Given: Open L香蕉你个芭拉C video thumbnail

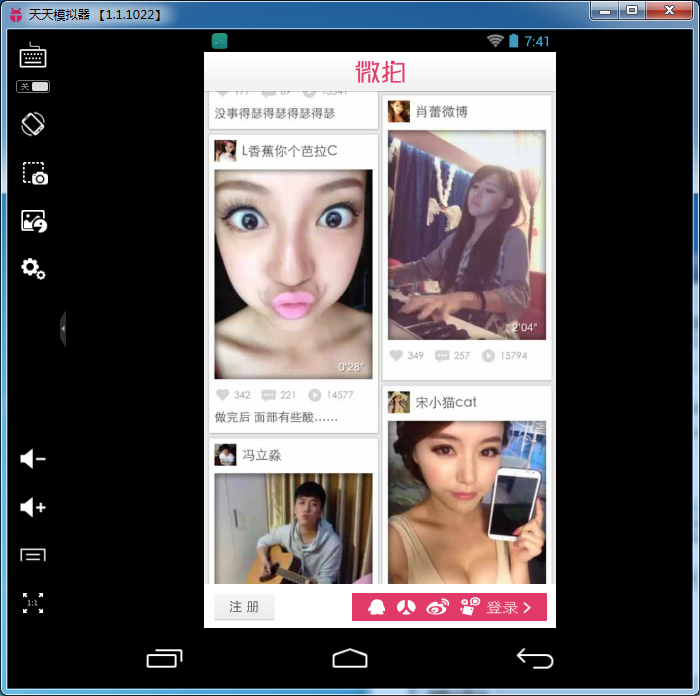Looking at the screenshot, I should click(293, 274).
